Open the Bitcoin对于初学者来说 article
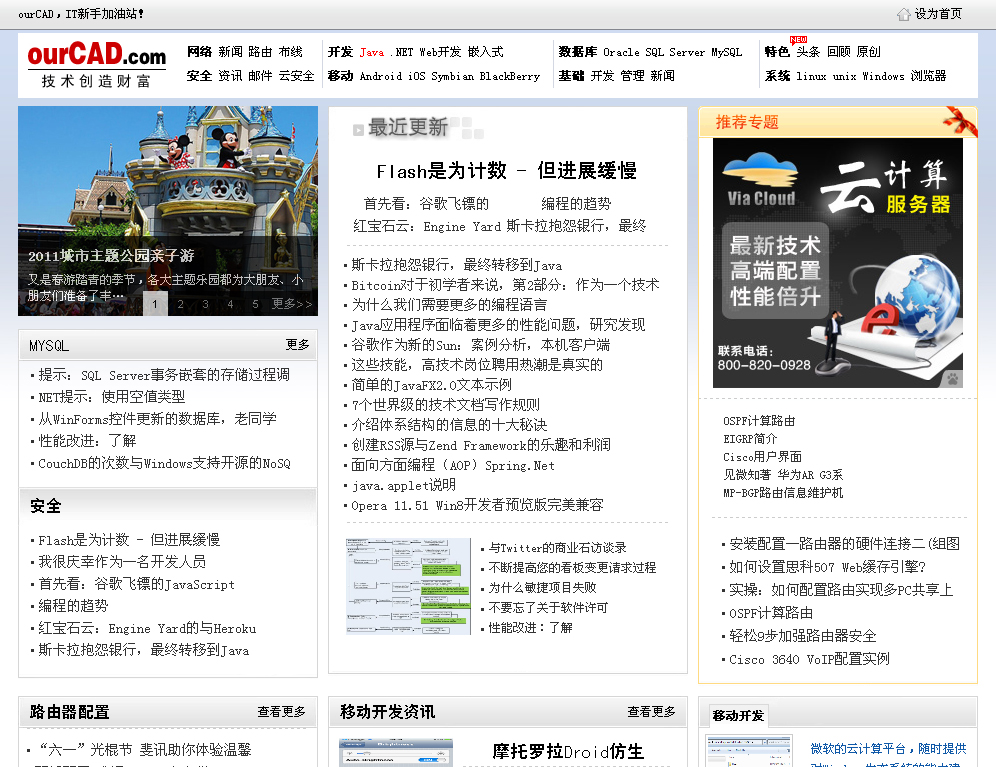 click(x=506, y=285)
